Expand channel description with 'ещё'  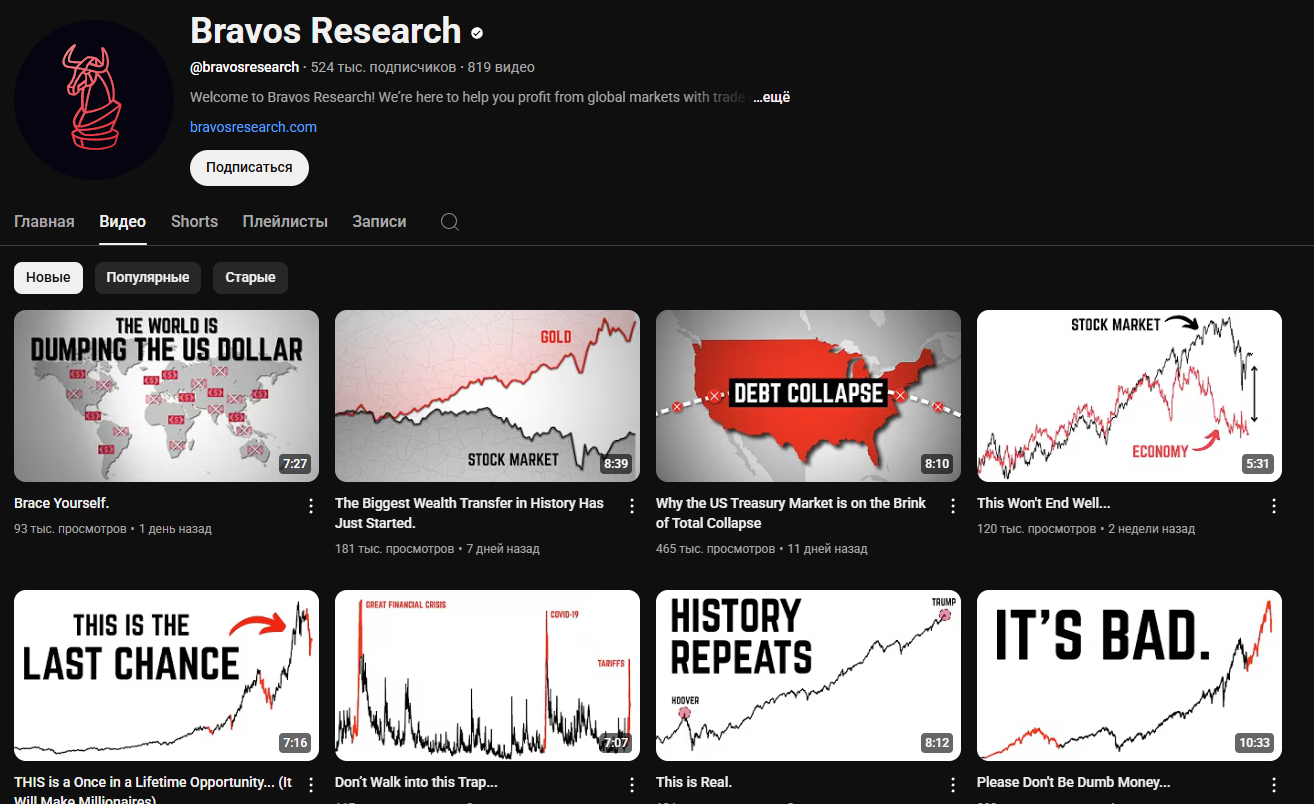(772, 97)
